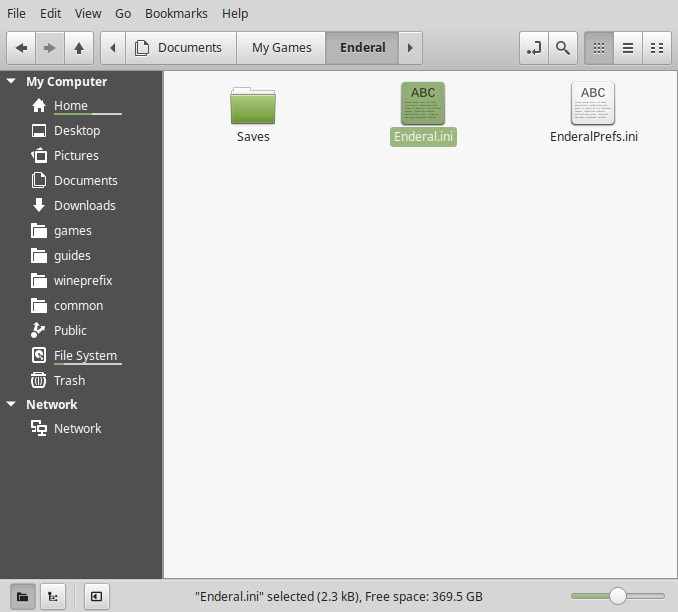Collapse the My Computer sidebar section
The height and width of the screenshot is (612, 678).
tap(11, 81)
